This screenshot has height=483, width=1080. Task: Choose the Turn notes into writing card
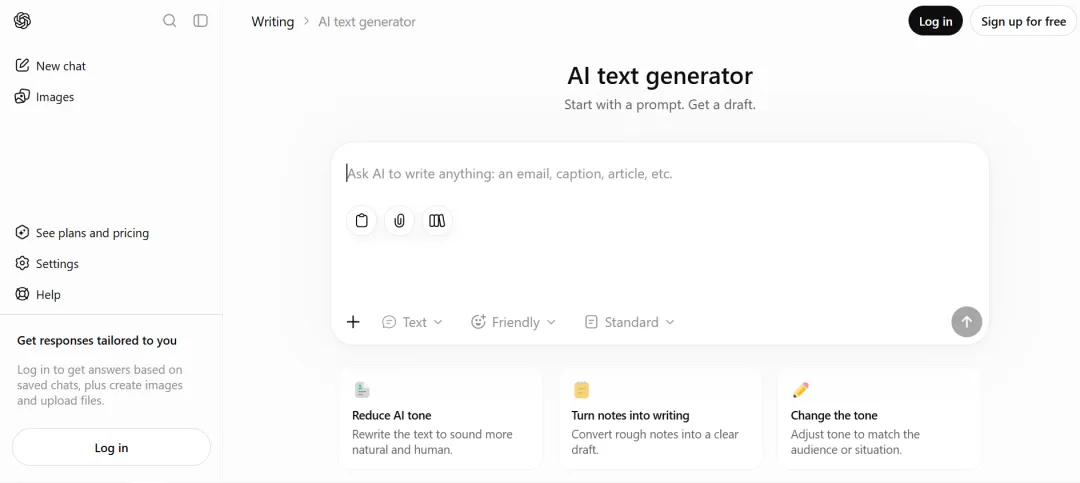pyautogui.click(x=660, y=419)
